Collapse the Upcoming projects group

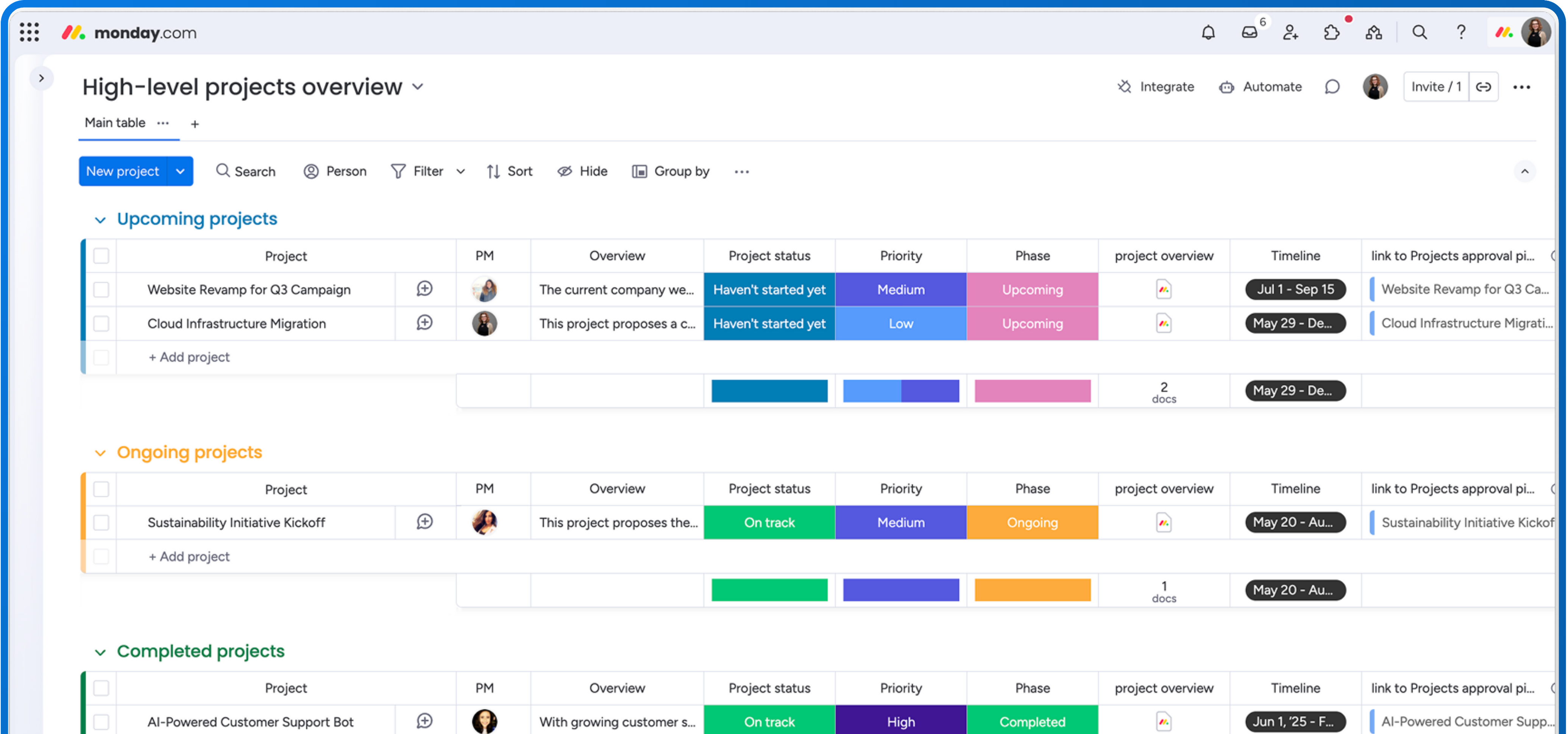point(100,220)
